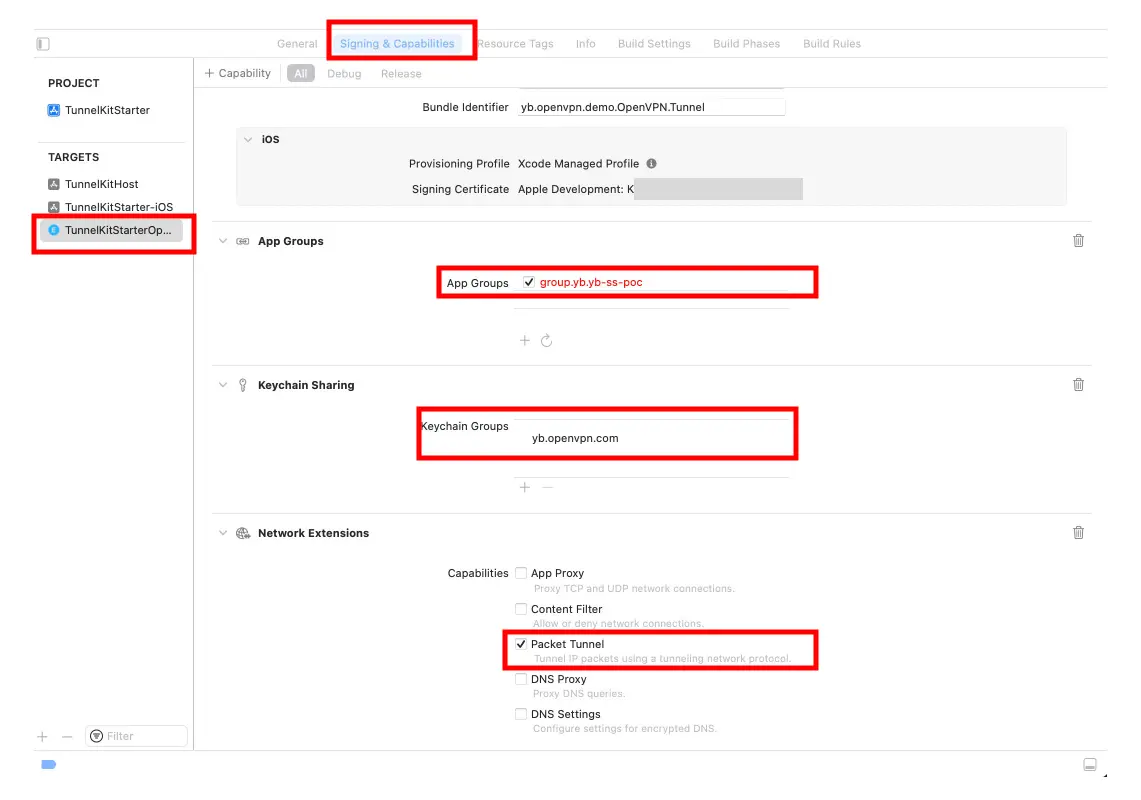Toggle the navigator sidebar panel icon

tap(43, 44)
